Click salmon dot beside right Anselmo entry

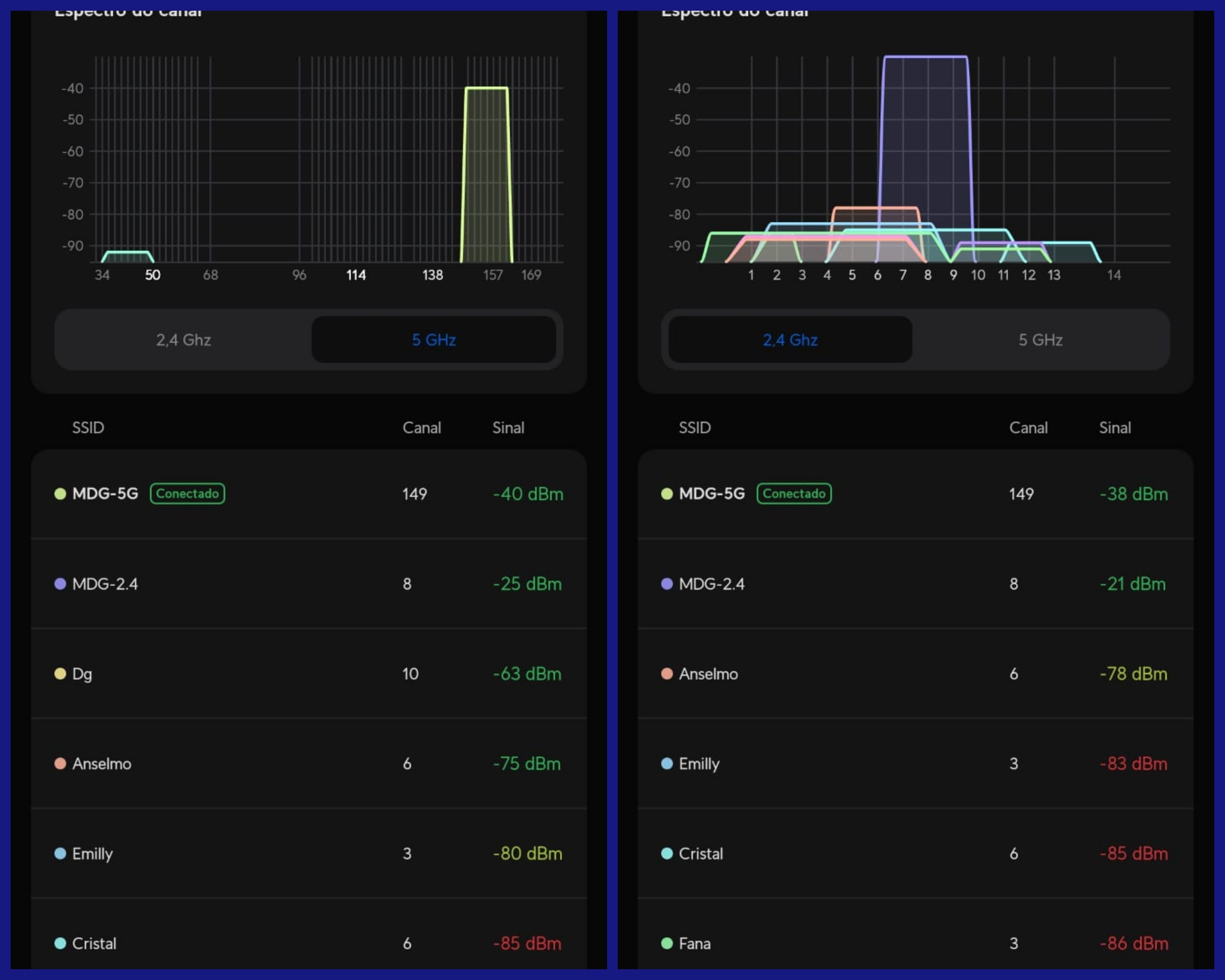(667, 674)
